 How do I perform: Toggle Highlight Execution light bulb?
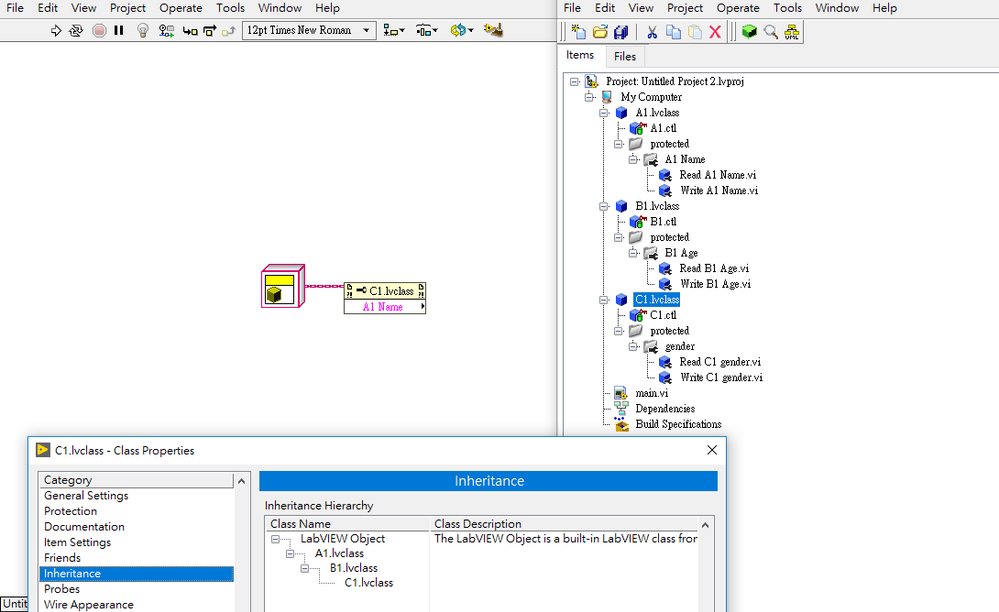tap(143, 31)
